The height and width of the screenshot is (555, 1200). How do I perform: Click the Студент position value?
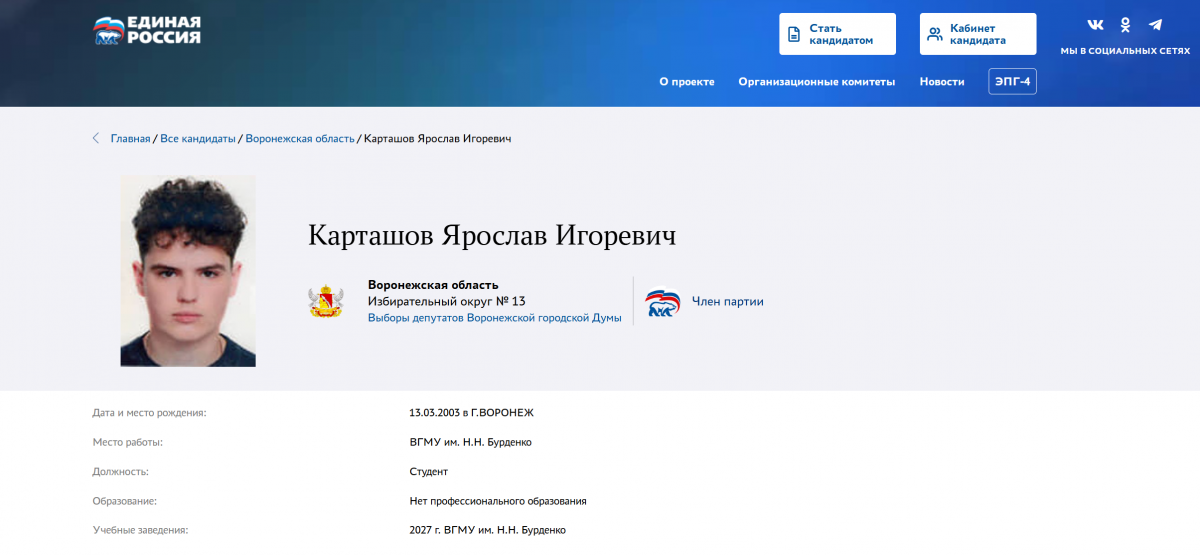click(429, 471)
